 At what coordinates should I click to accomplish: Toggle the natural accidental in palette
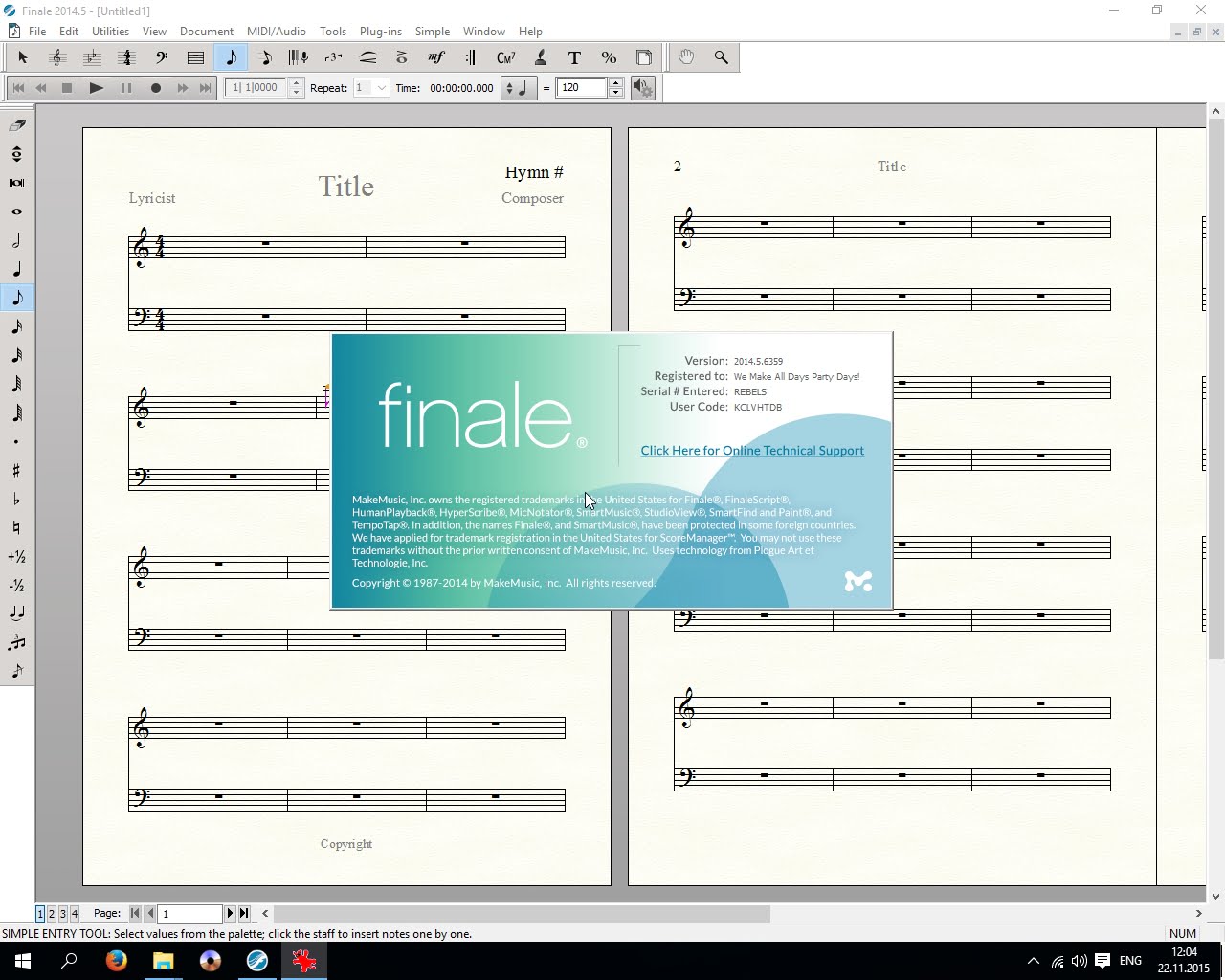pos(16,527)
